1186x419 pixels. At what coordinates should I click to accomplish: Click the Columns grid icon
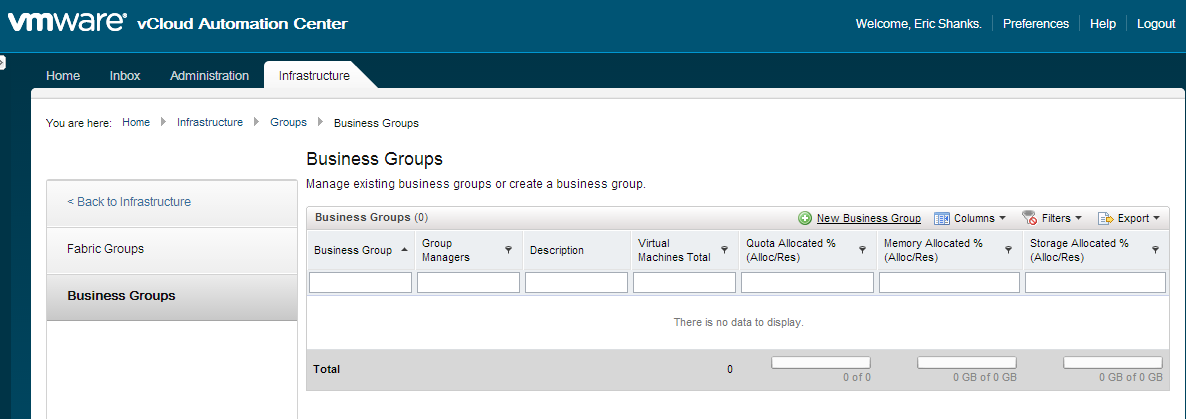tap(941, 218)
